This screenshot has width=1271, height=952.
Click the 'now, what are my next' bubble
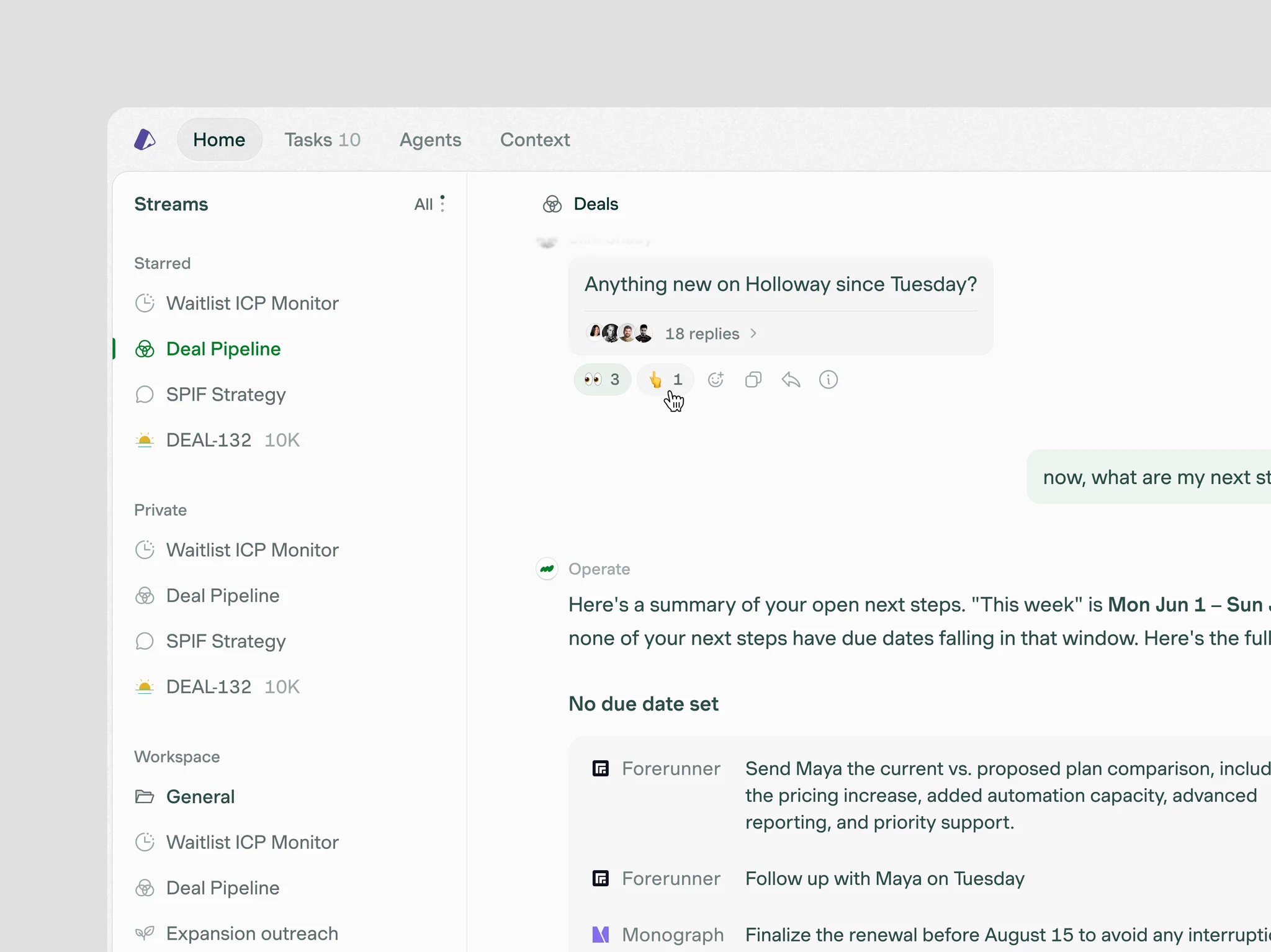(x=1149, y=477)
